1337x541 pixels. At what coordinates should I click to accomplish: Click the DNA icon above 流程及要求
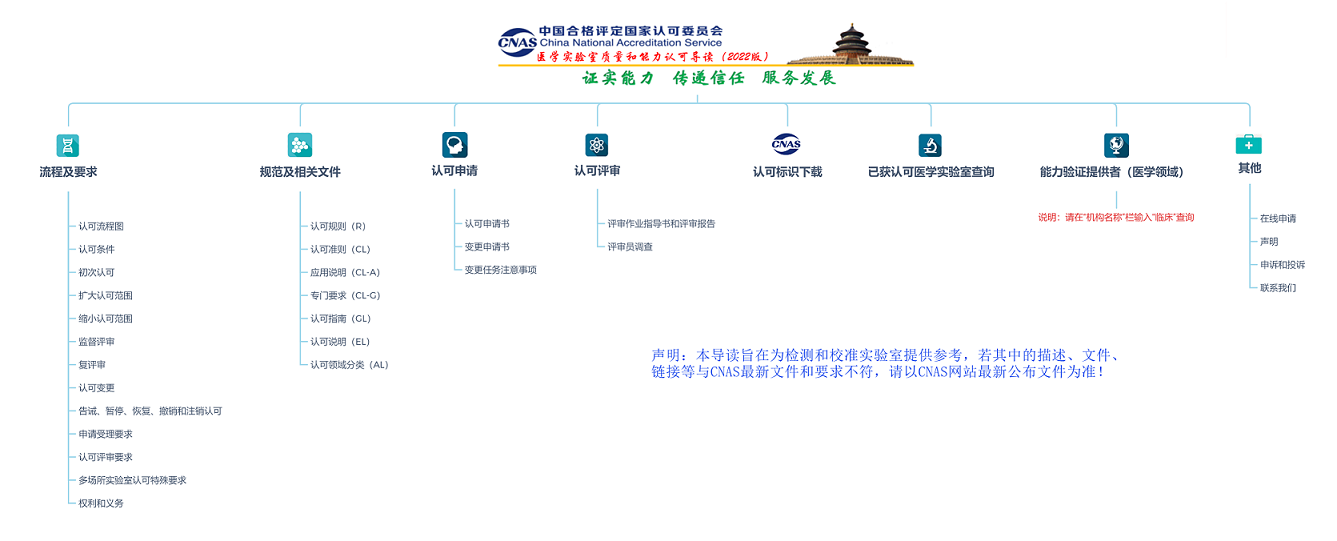[68, 145]
